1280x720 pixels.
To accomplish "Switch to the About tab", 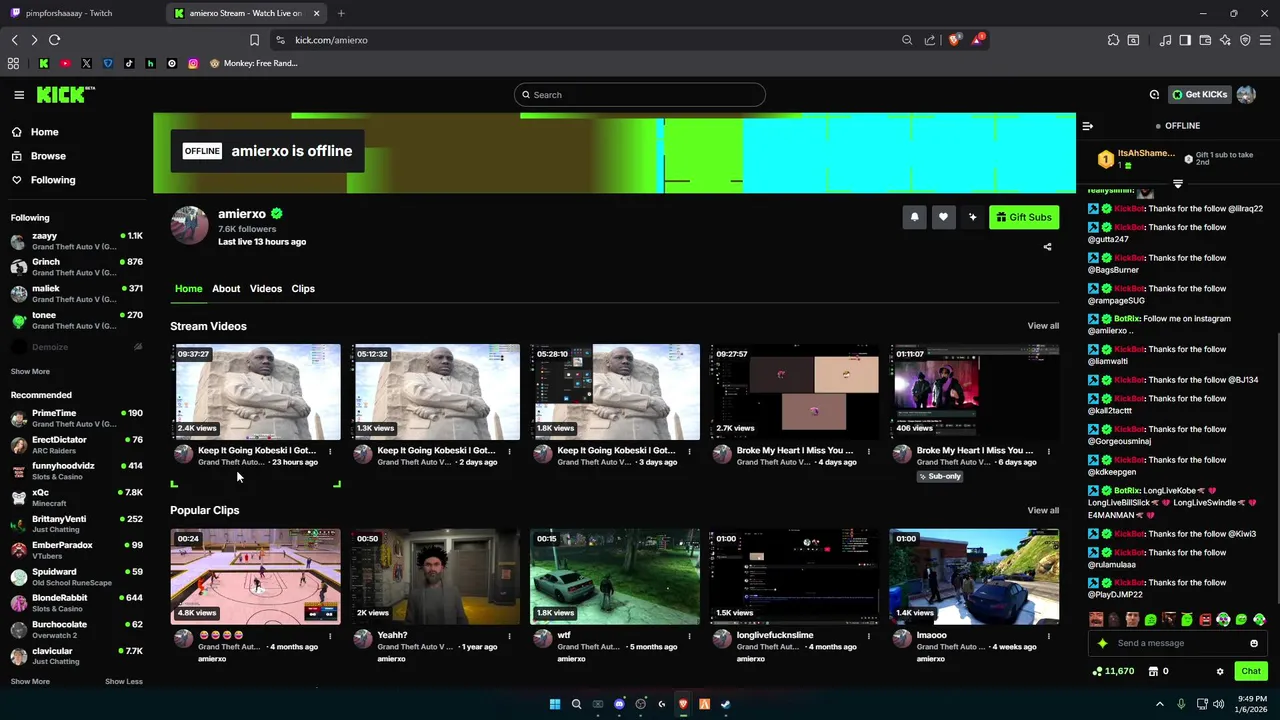I will pos(226,289).
